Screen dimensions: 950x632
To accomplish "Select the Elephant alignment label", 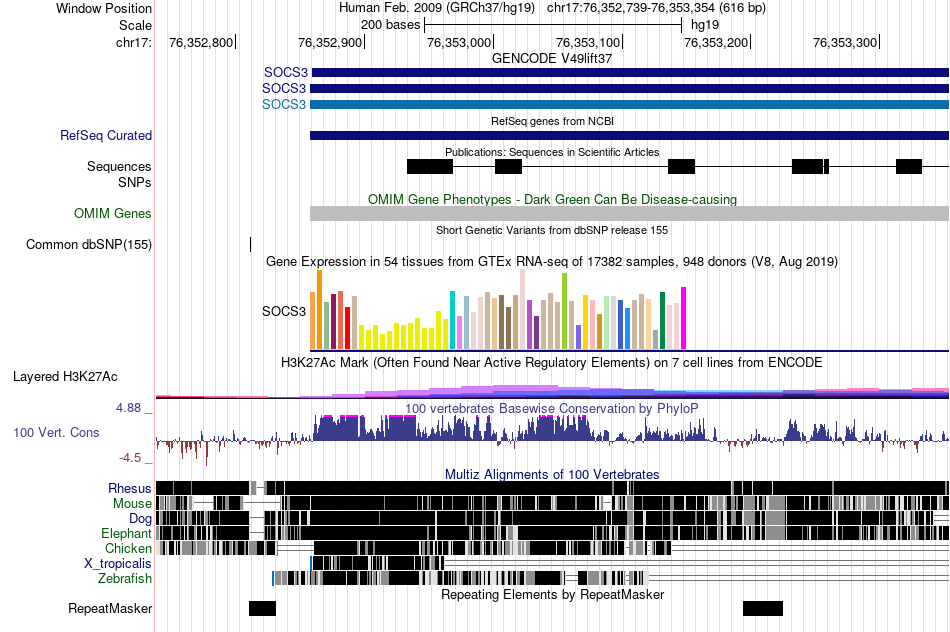I will pyautogui.click(x=126, y=533).
